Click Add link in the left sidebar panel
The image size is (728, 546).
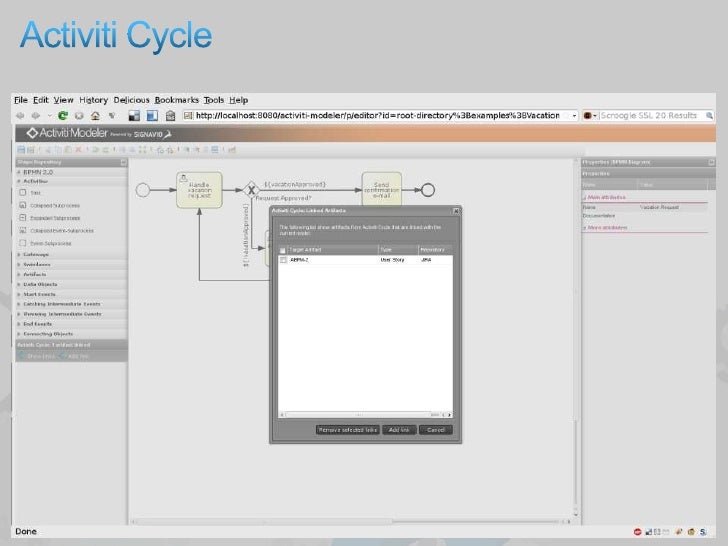click(74, 356)
